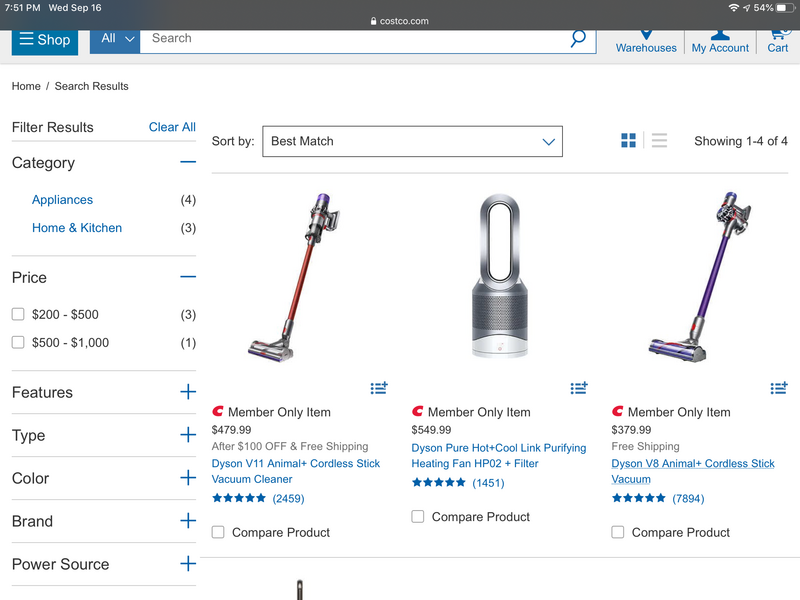The height and width of the screenshot is (600, 800).
Task: Open Dyson V11 Animal+ Cordless Stick link
Action: (296, 471)
